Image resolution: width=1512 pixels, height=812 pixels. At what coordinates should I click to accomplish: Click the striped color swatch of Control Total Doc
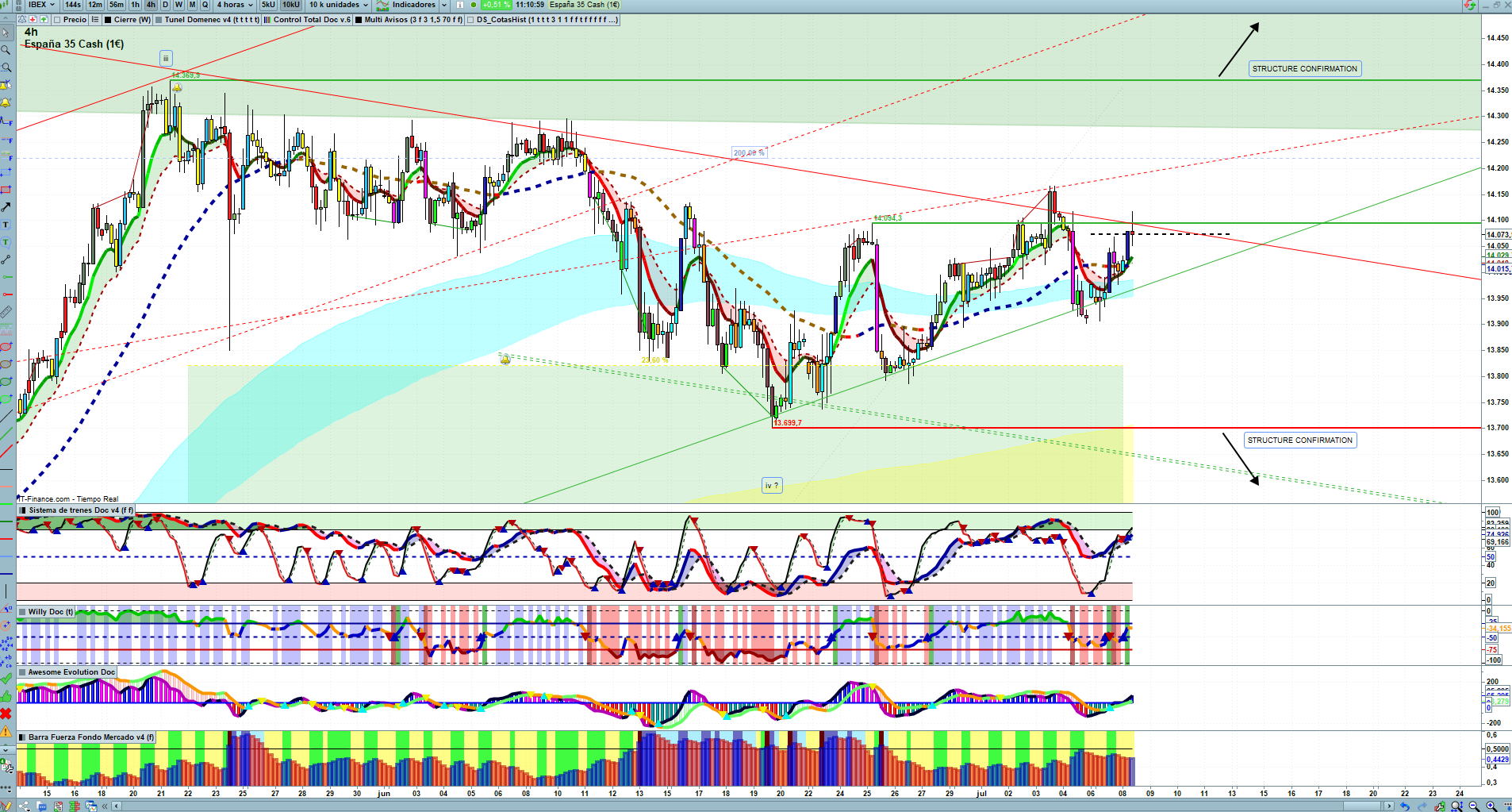(267, 20)
